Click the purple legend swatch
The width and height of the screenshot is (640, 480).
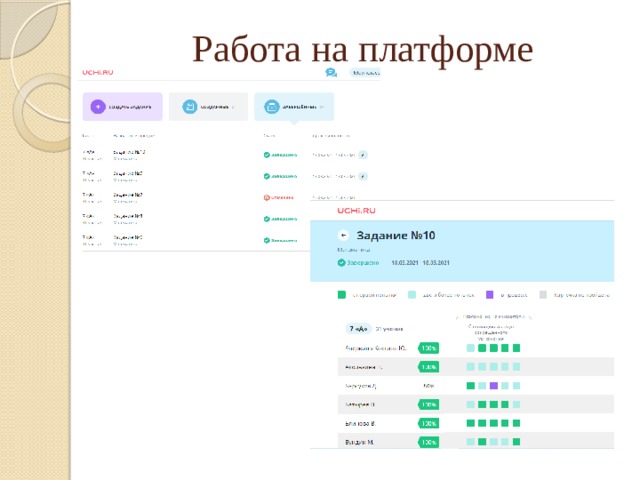coord(490,295)
